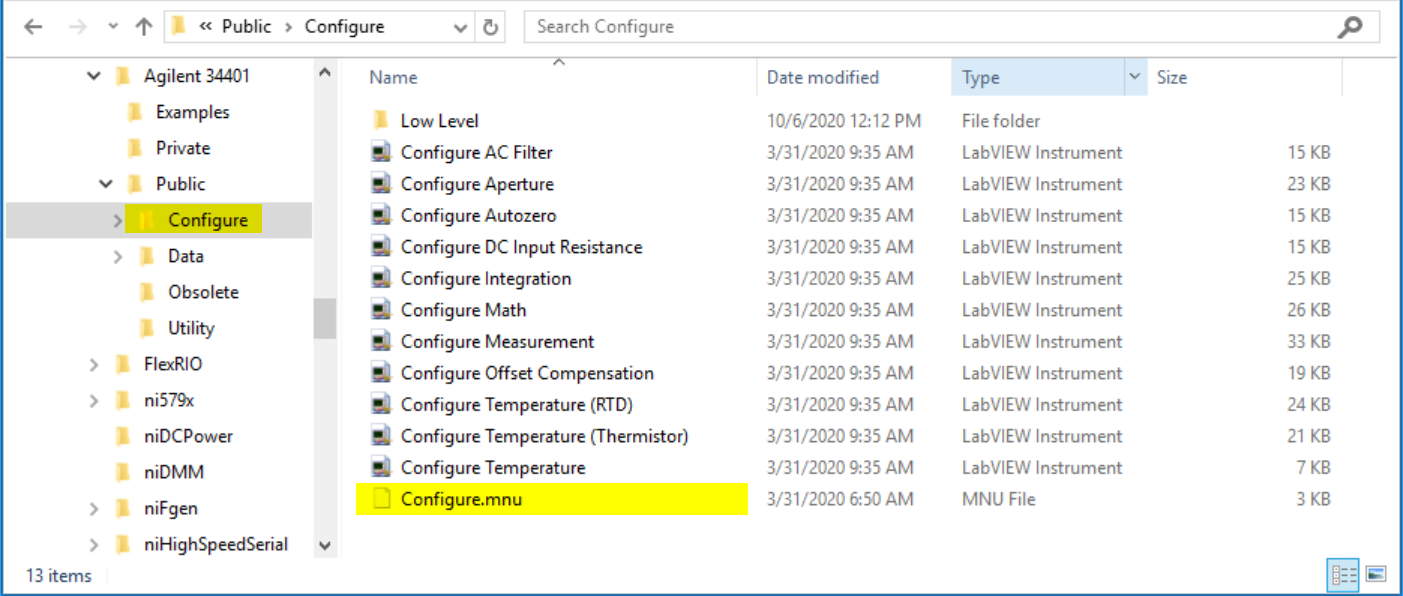Click the Configure Temperature (Thermistor) VI icon
The height and width of the screenshot is (596, 1403).
381,436
